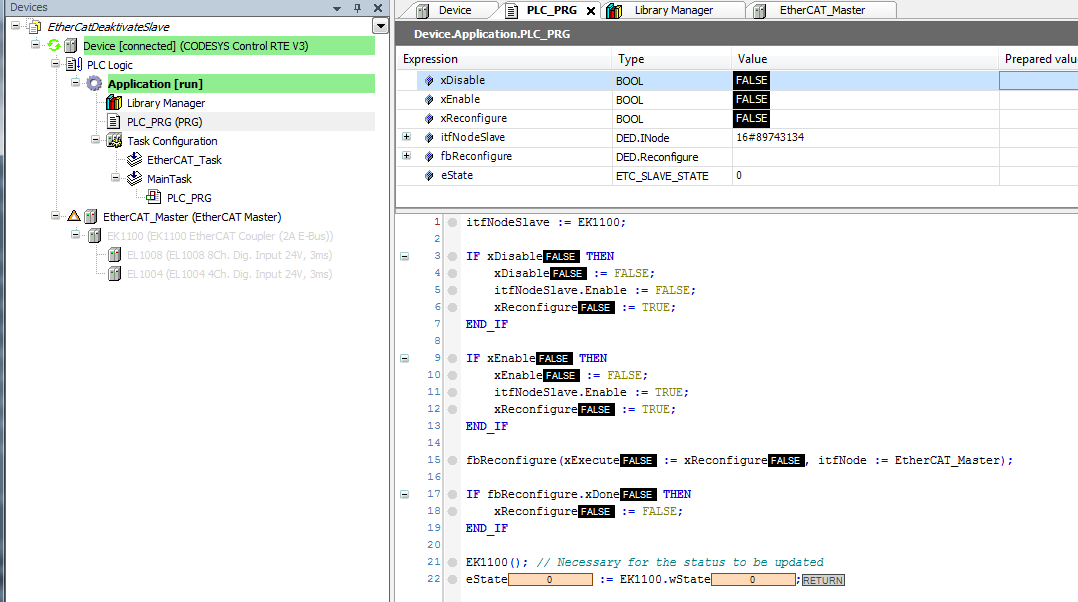Click the MainTask icon in device tree
The height and width of the screenshot is (602, 1078).
pos(134,179)
